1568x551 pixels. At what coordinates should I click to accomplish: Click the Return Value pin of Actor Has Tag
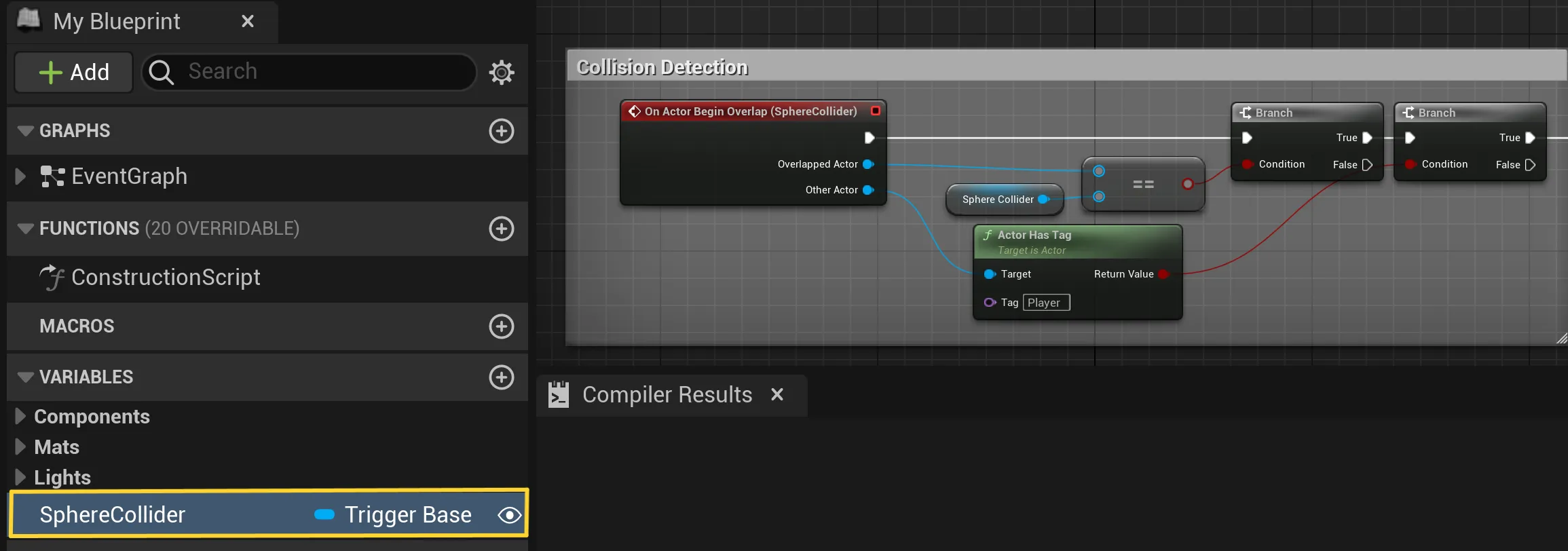1163,274
